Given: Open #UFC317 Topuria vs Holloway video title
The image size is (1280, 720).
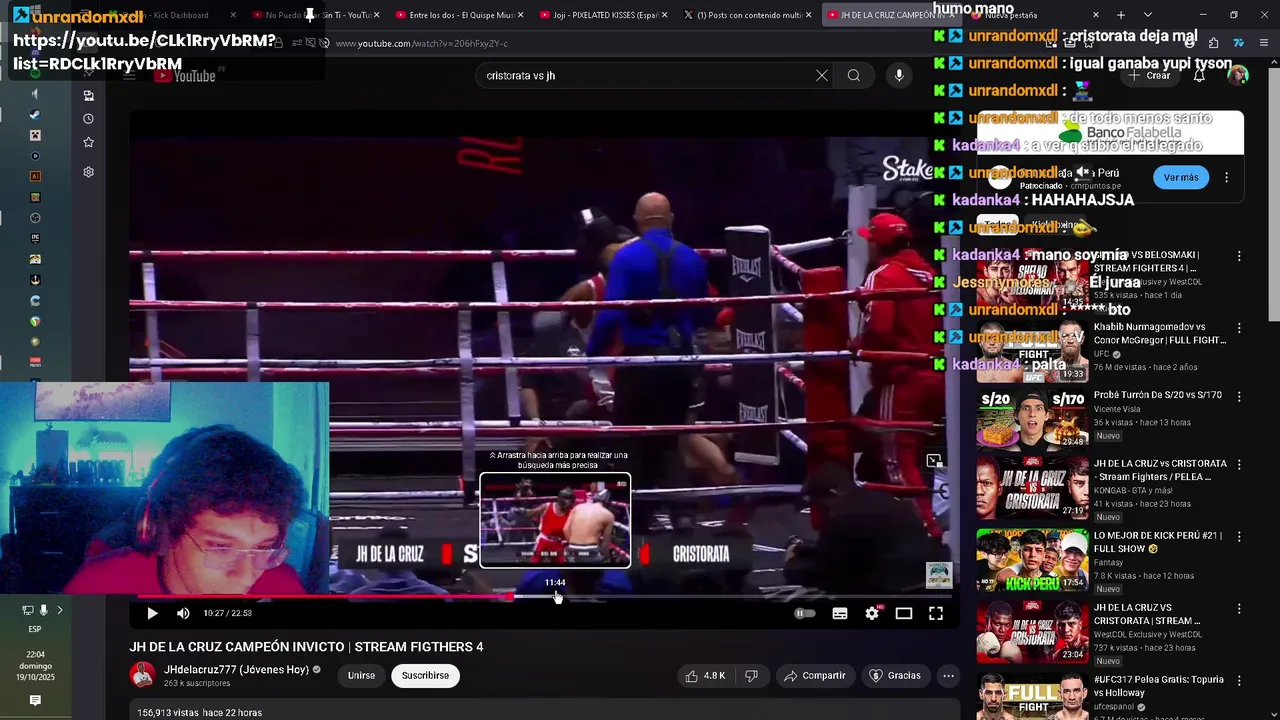Looking at the screenshot, I should (x=1159, y=686).
